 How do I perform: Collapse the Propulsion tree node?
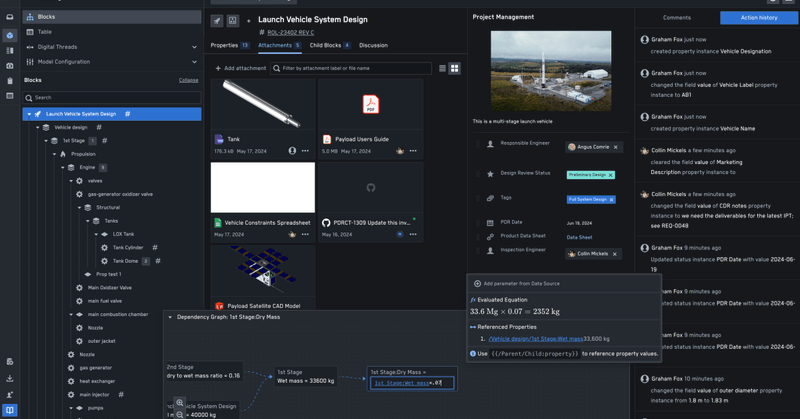(x=54, y=154)
